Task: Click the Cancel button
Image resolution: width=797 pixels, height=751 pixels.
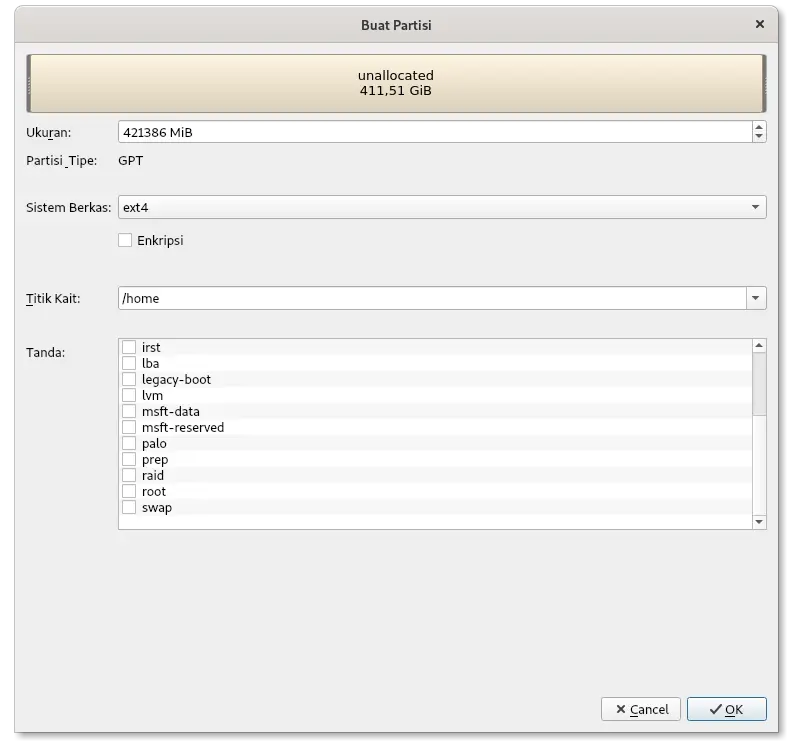Action: pos(640,709)
